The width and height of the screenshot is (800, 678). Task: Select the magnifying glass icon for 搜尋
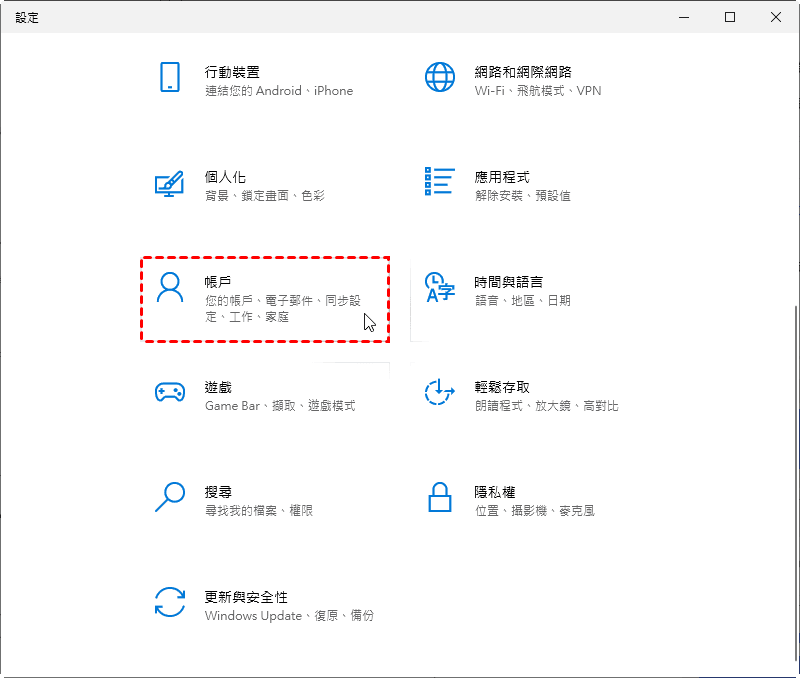169,497
